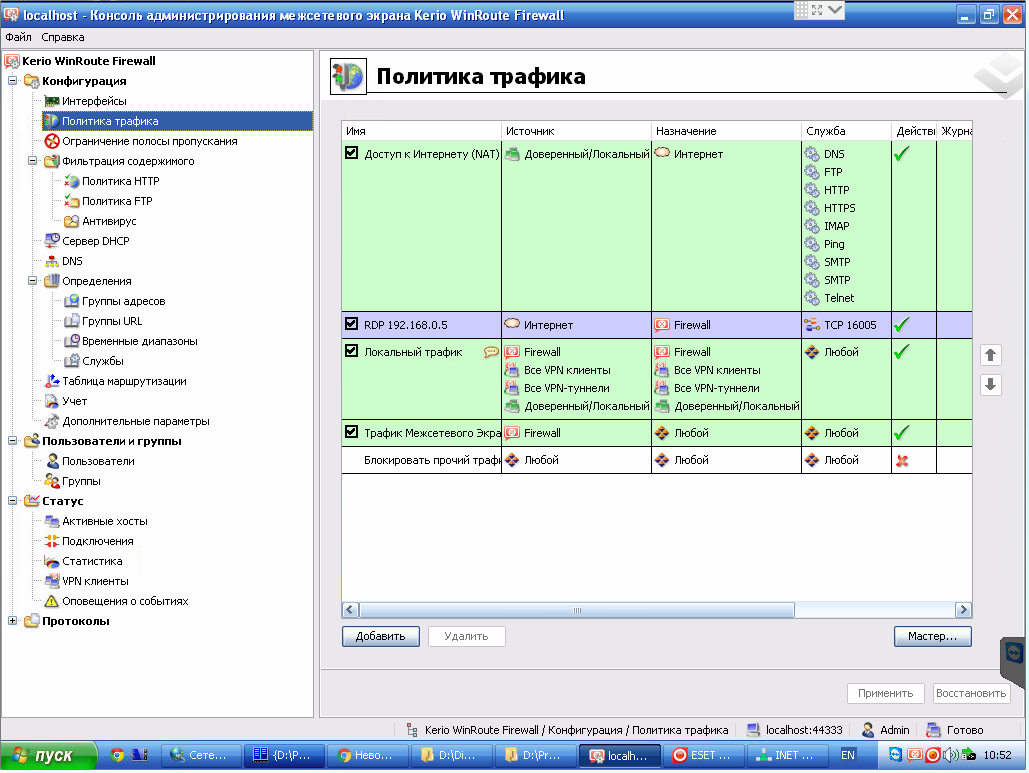Click the Группы users icon
The height and width of the screenshot is (773, 1029).
tap(52, 482)
